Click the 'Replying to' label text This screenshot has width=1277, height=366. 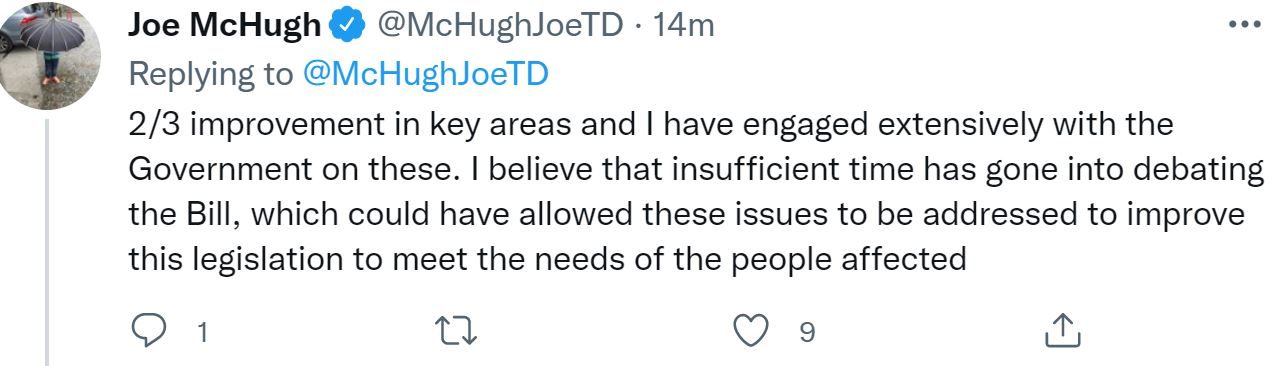[211, 75]
